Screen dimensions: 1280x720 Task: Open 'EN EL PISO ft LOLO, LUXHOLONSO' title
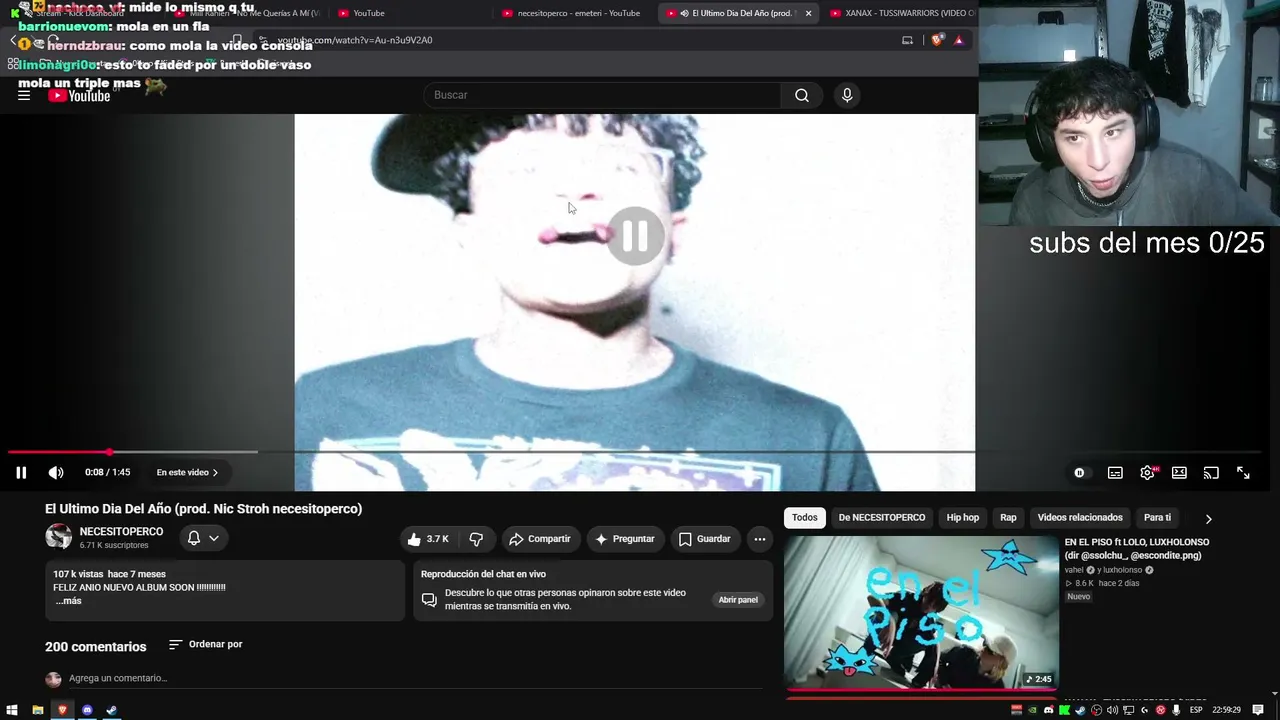tap(1136, 549)
